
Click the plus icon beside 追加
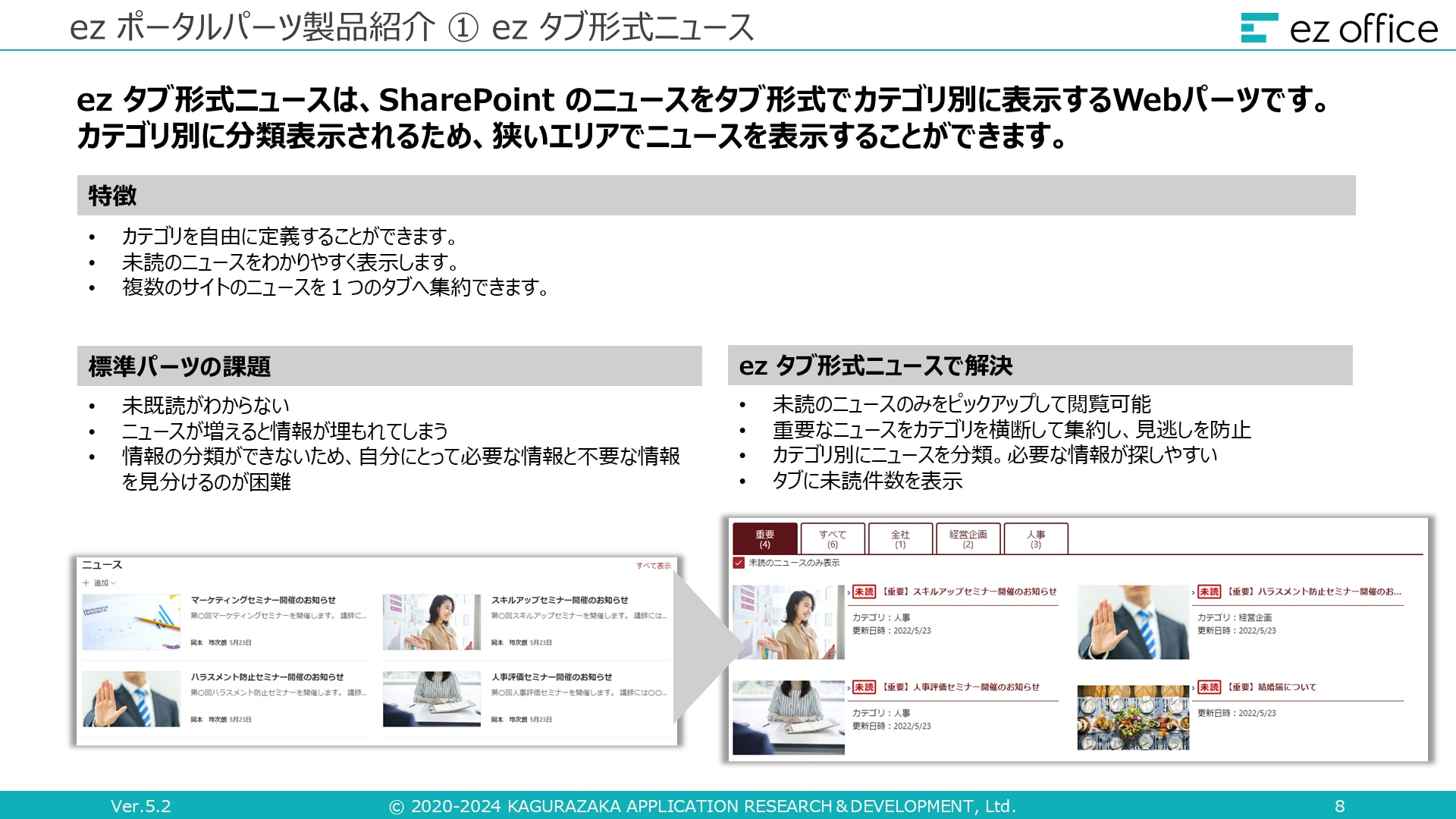coord(86,583)
